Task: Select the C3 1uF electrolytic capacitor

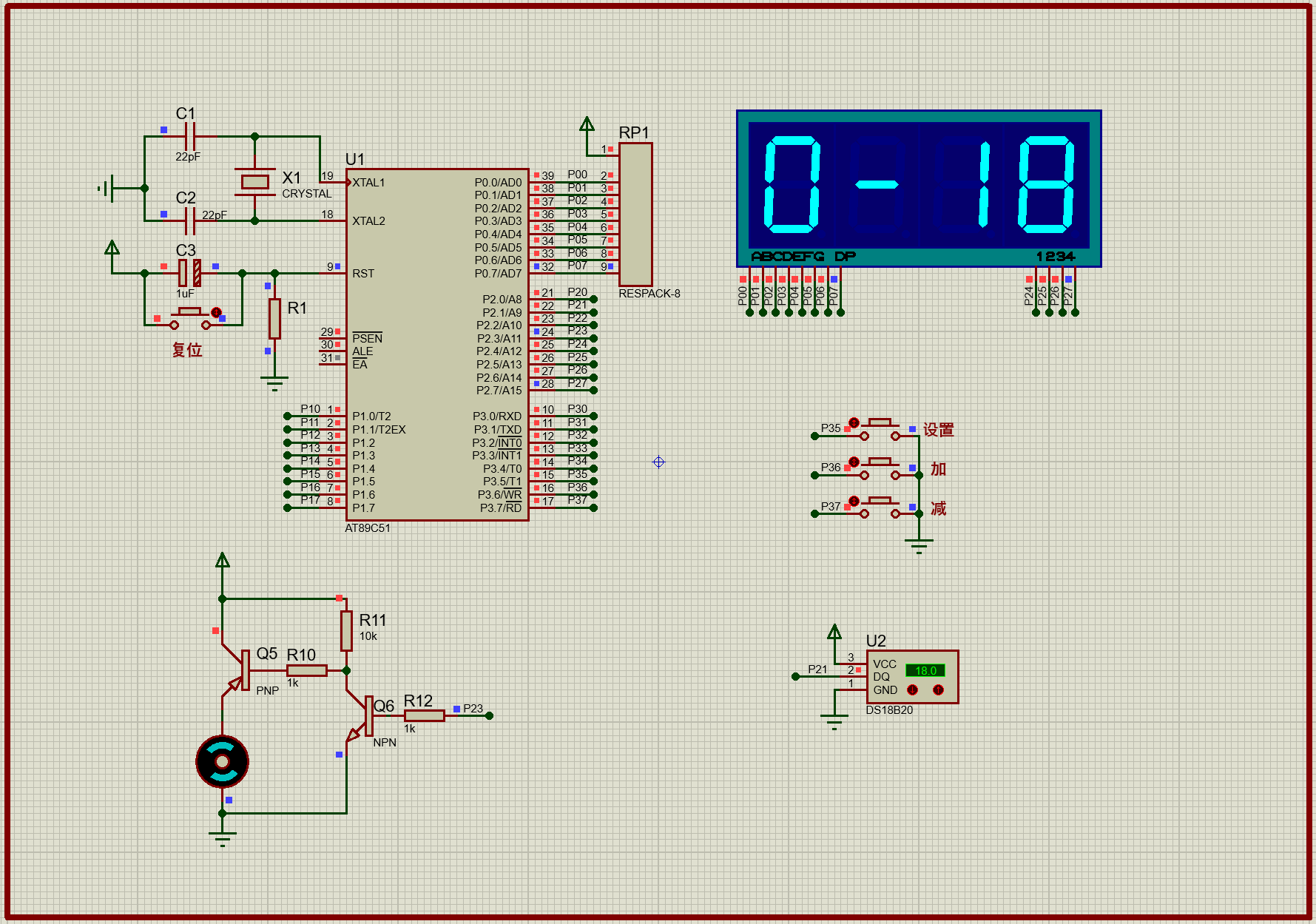Action: [x=189, y=273]
